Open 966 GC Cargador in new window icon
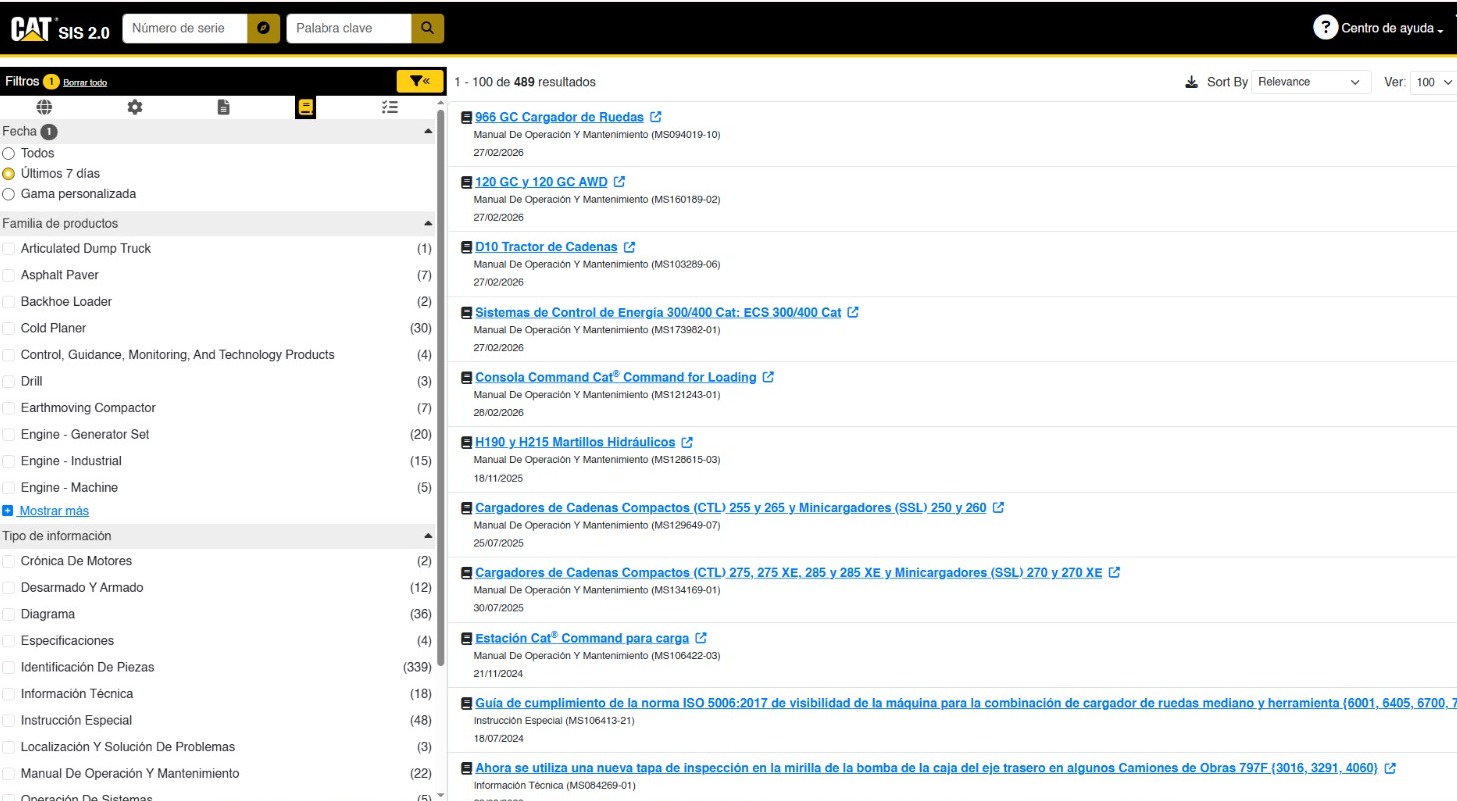 click(656, 117)
